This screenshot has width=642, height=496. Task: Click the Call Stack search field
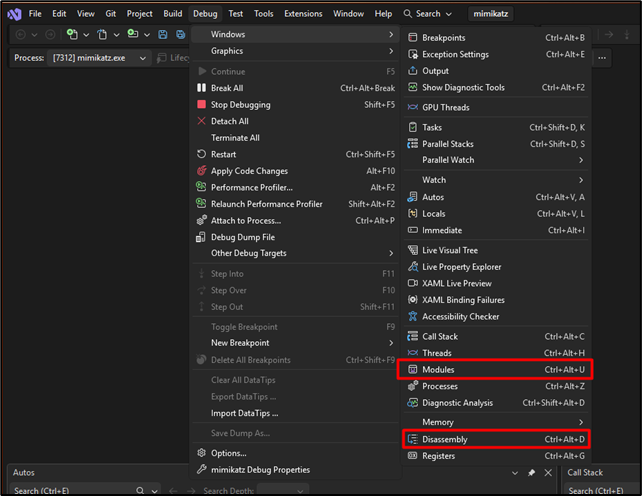click(x=601, y=491)
